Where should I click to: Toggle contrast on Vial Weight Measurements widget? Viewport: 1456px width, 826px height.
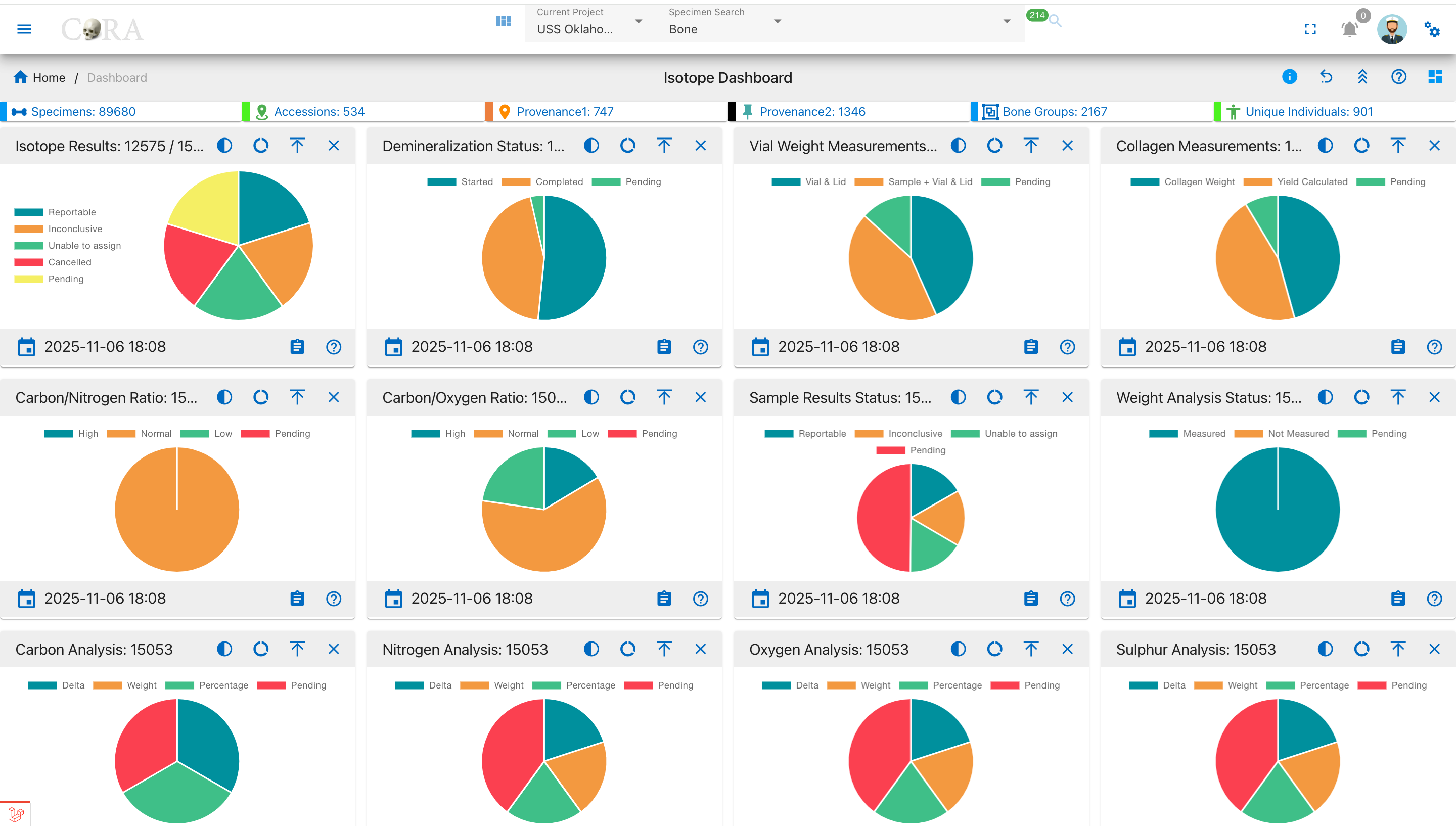pyautogui.click(x=959, y=146)
